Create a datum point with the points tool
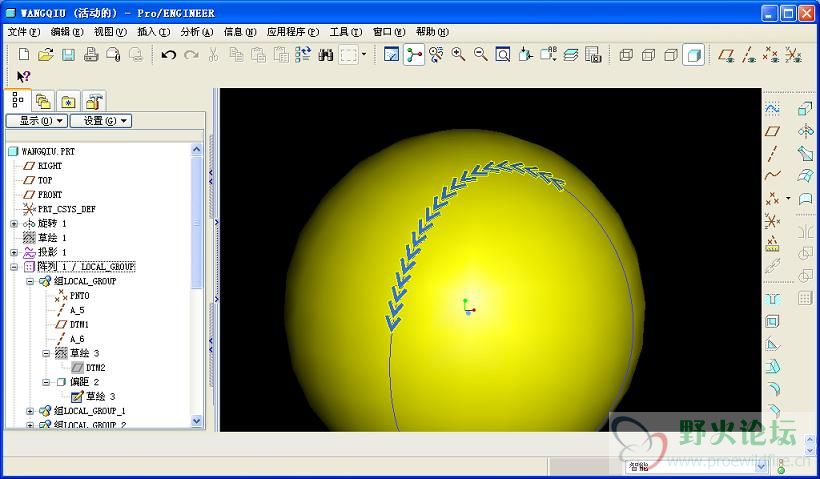Image resolution: width=820 pixels, height=479 pixels. click(x=772, y=199)
